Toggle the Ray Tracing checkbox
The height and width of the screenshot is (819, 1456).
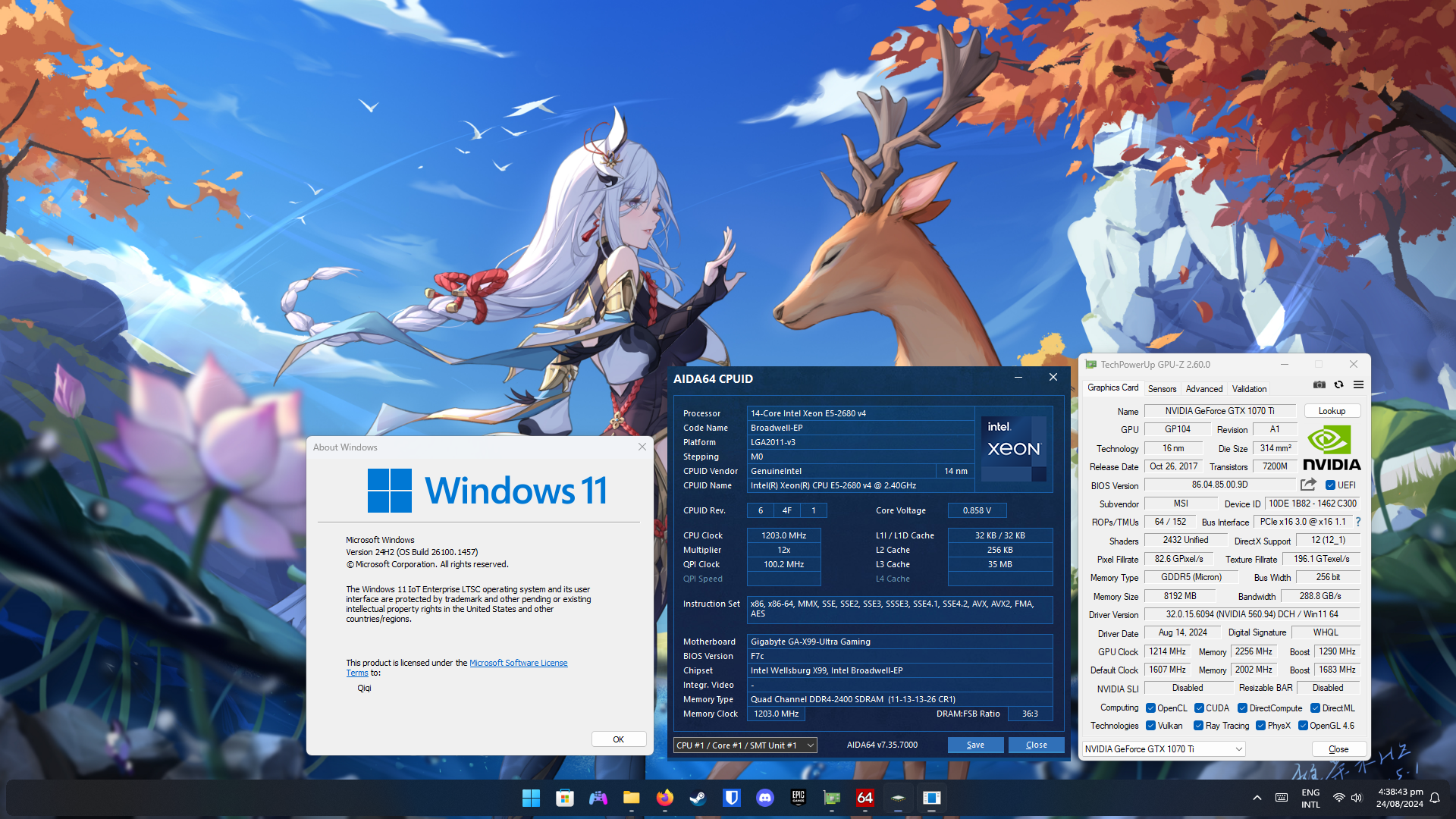1198,726
